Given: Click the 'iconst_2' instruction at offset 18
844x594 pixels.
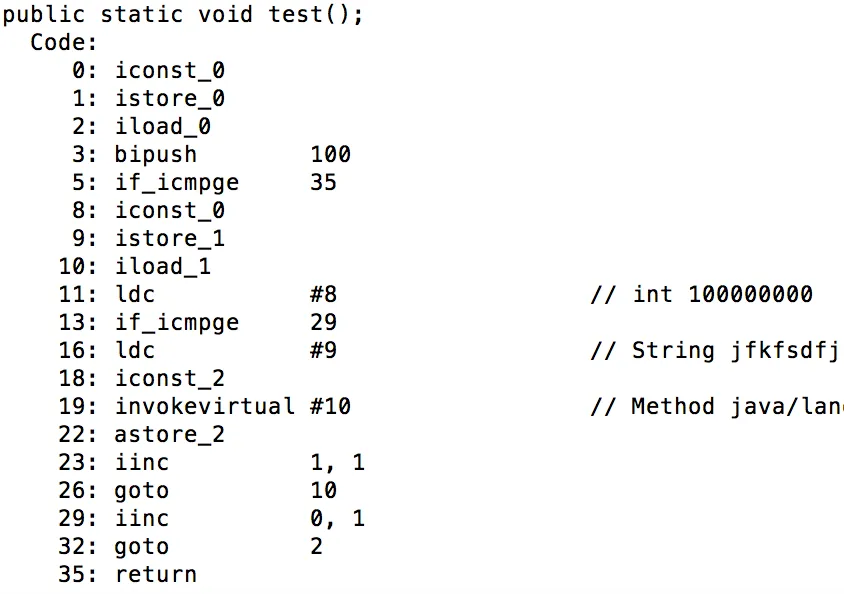Looking at the screenshot, I should 170,379.
